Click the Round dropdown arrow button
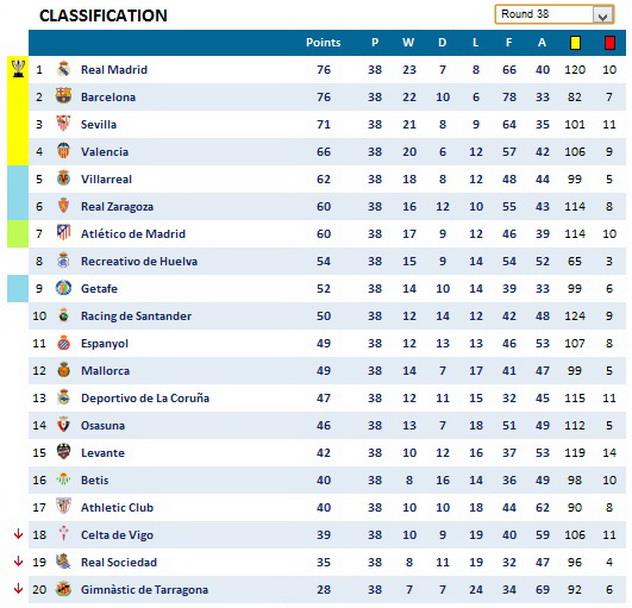This screenshot has width=632, height=608. [x=603, y=15]
